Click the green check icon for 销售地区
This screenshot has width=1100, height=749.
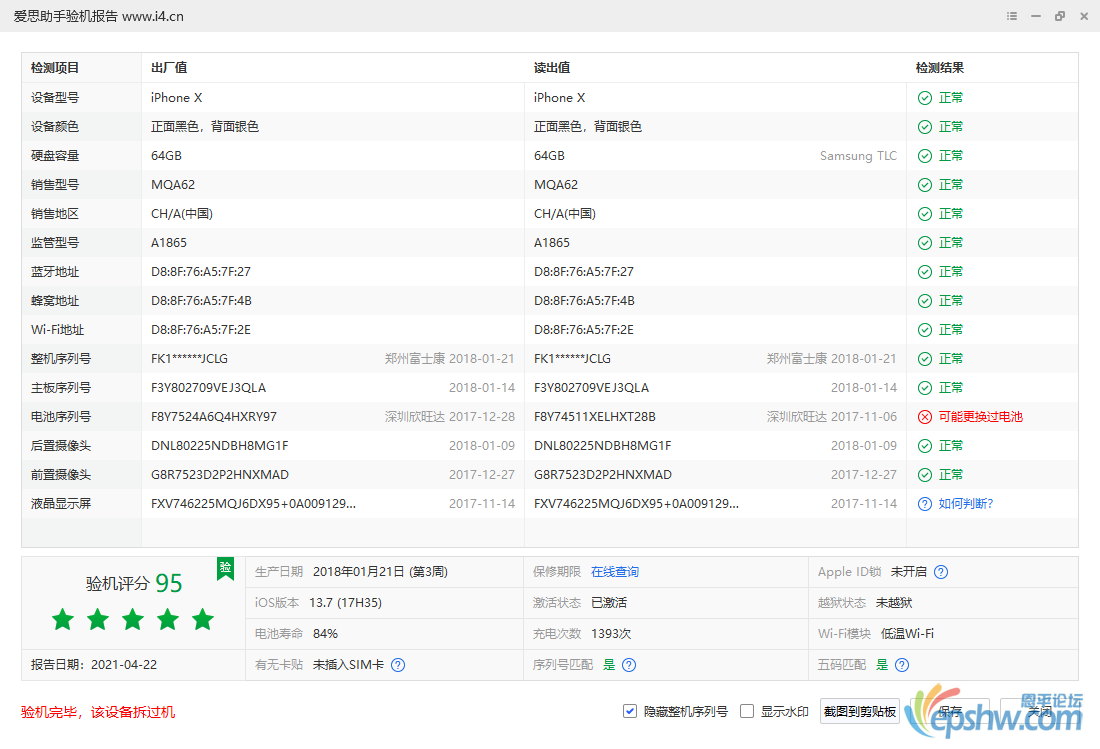(x=925, y=214)
